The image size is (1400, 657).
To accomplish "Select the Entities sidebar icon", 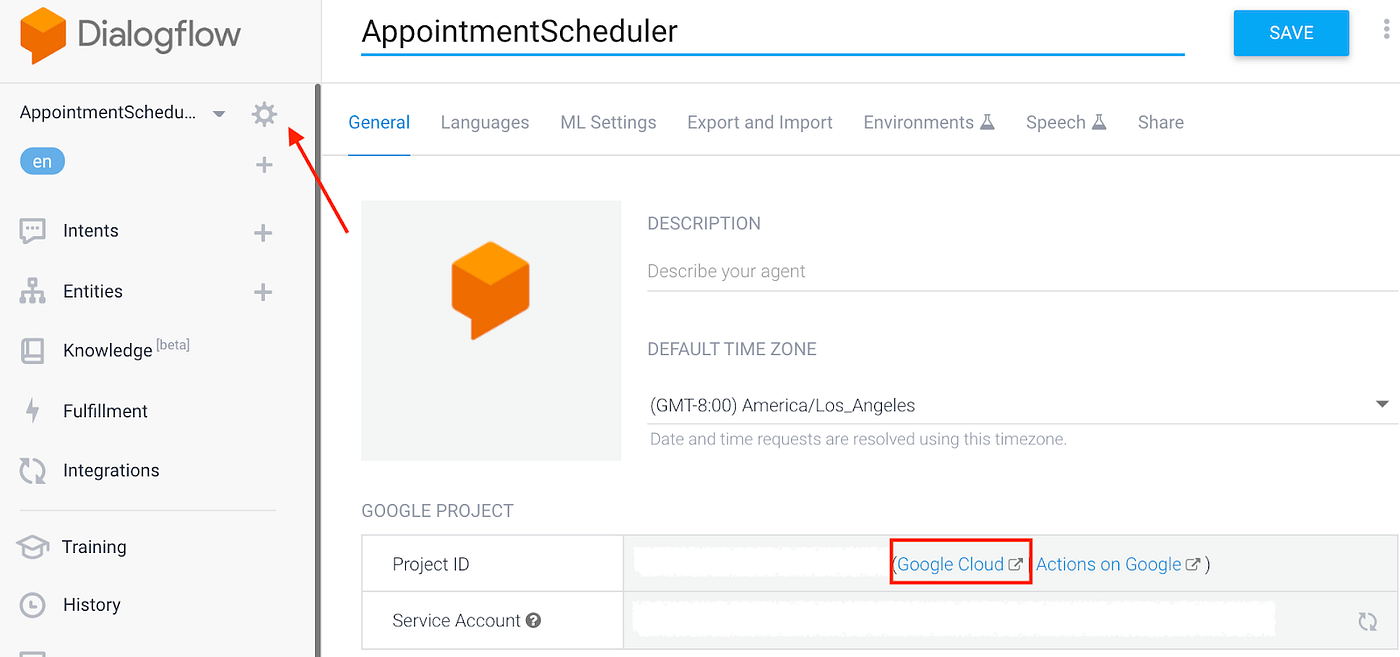I will [33, 290].
